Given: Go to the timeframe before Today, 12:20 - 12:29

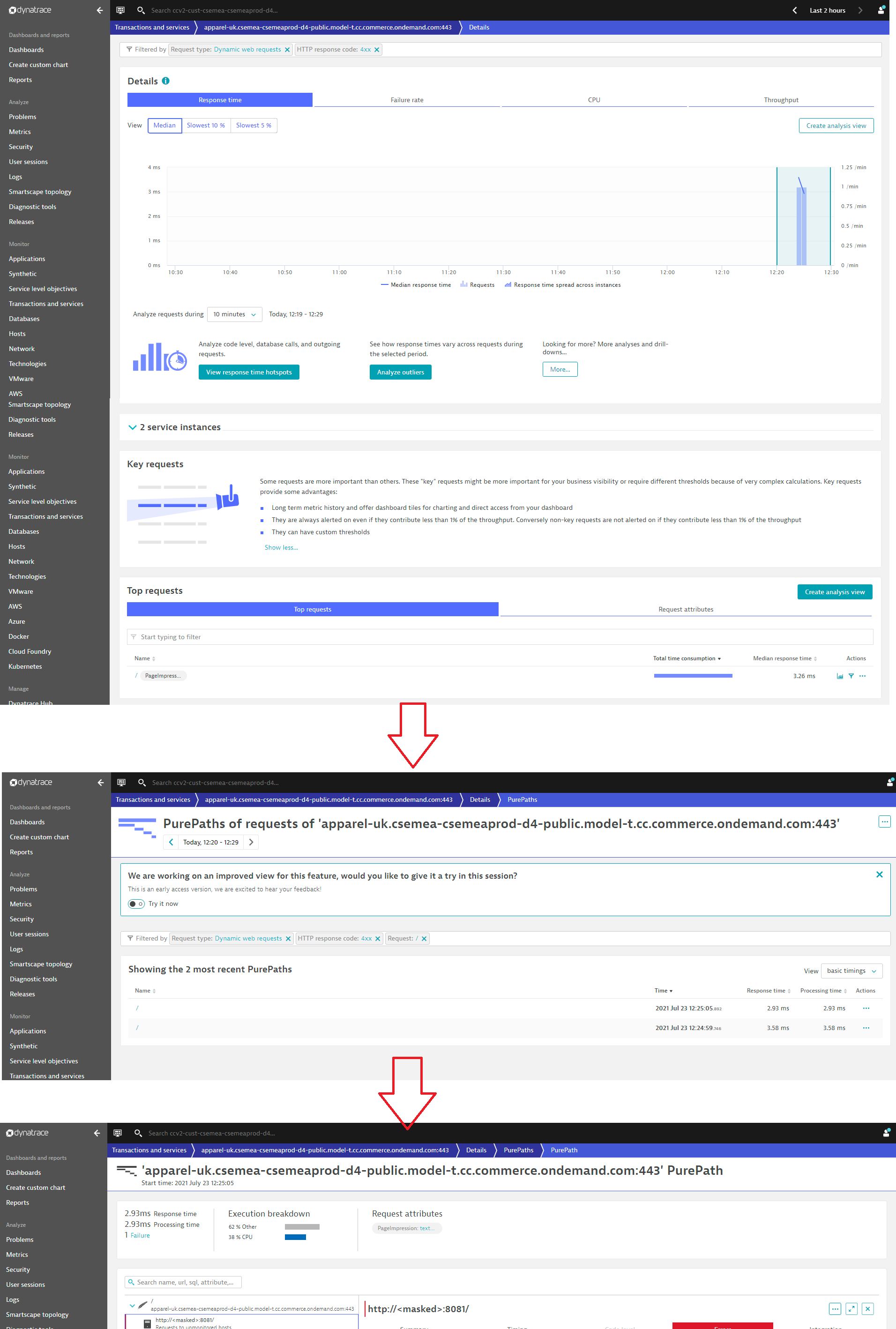Looking at the screenshot, I should (x=171, y=842).
